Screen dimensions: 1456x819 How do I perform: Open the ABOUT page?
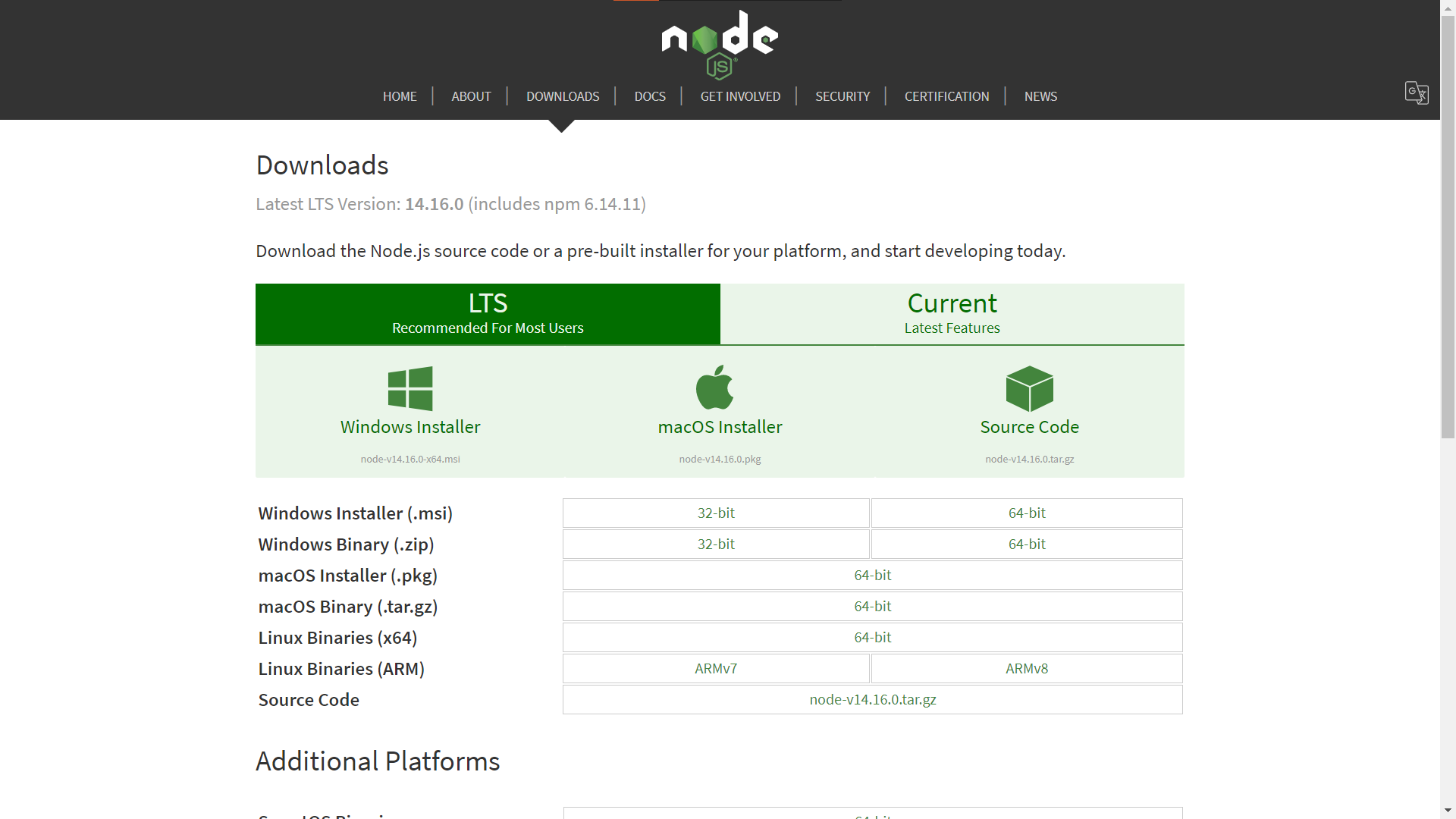coord(471,96)
